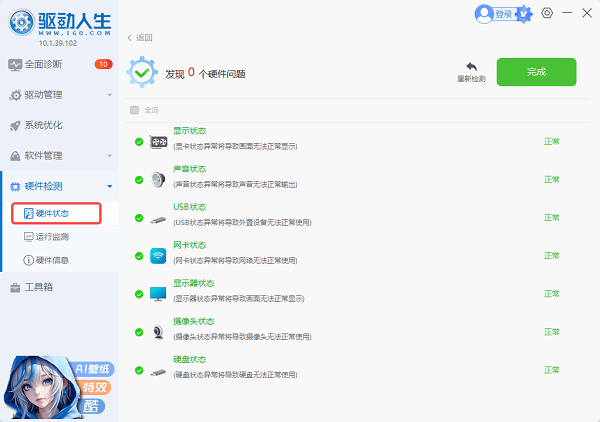This screenshot has height=422, width=600.
Task: Click the 声音状态 green check
Action: (139, 180)
